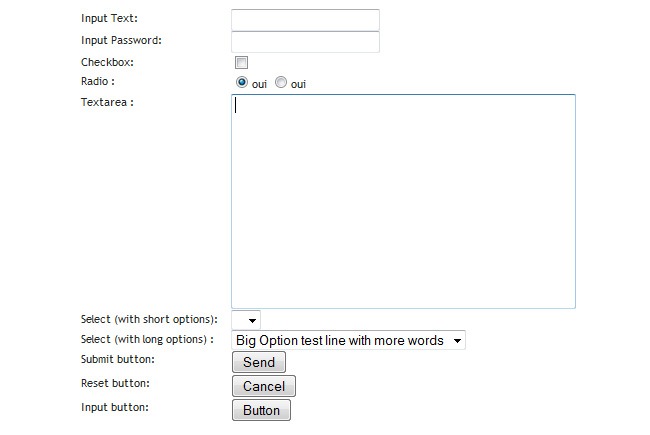Click the 'Checkbox:' label text

[x=107, y=63]
